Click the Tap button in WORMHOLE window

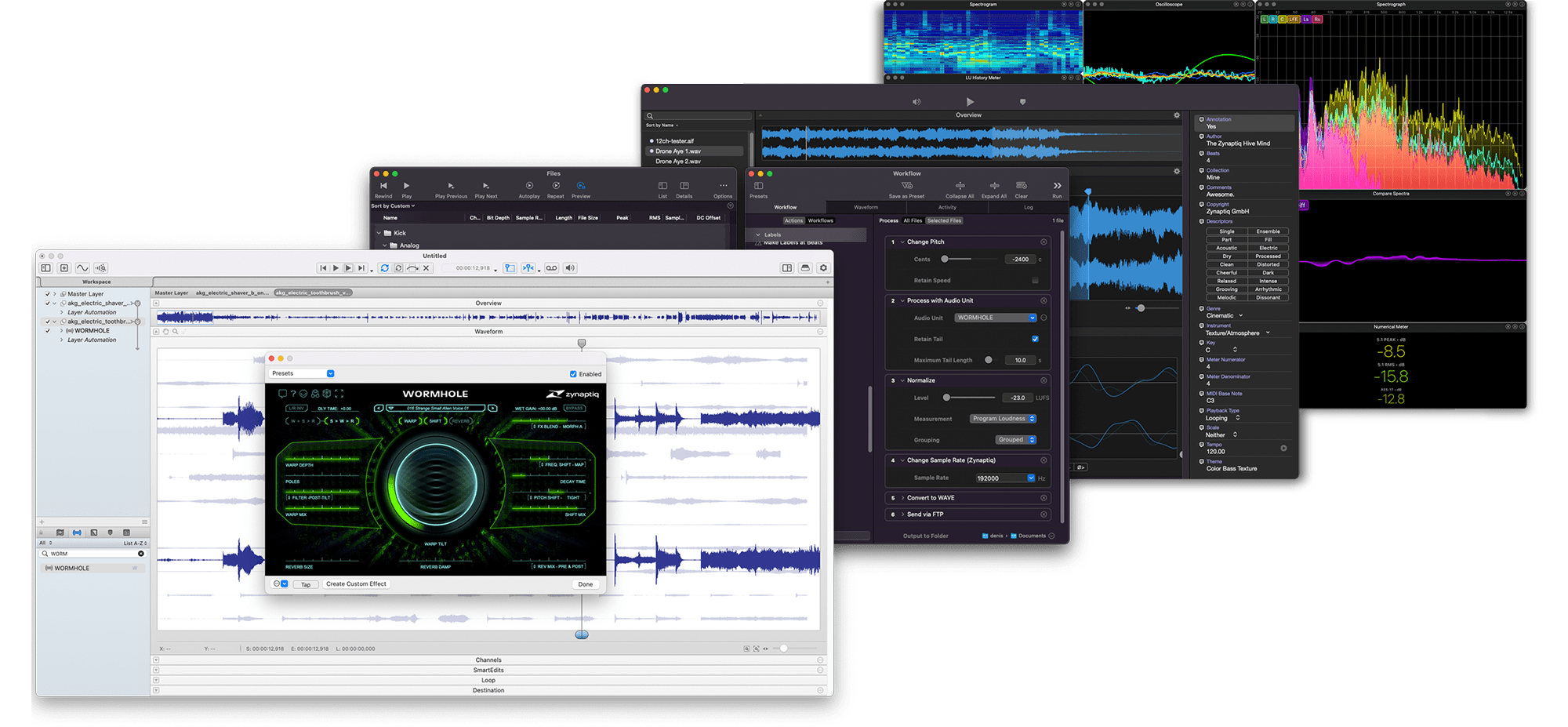(306, 584)
